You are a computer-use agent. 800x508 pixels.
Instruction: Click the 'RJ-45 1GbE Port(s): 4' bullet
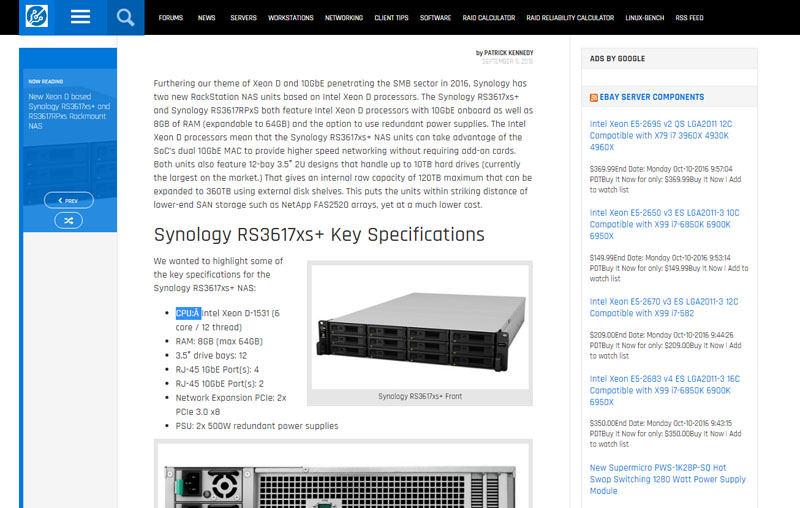(217, 369)
